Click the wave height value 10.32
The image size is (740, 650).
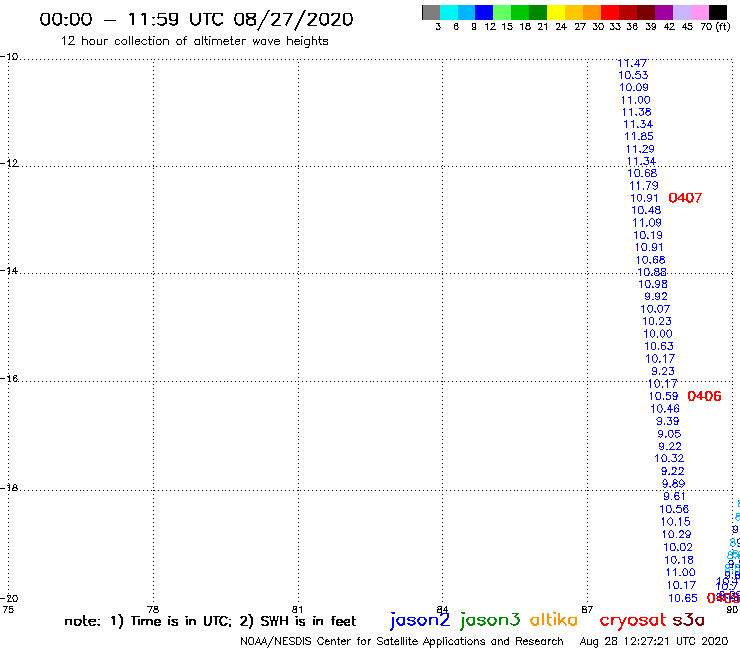tap(669, 458)
